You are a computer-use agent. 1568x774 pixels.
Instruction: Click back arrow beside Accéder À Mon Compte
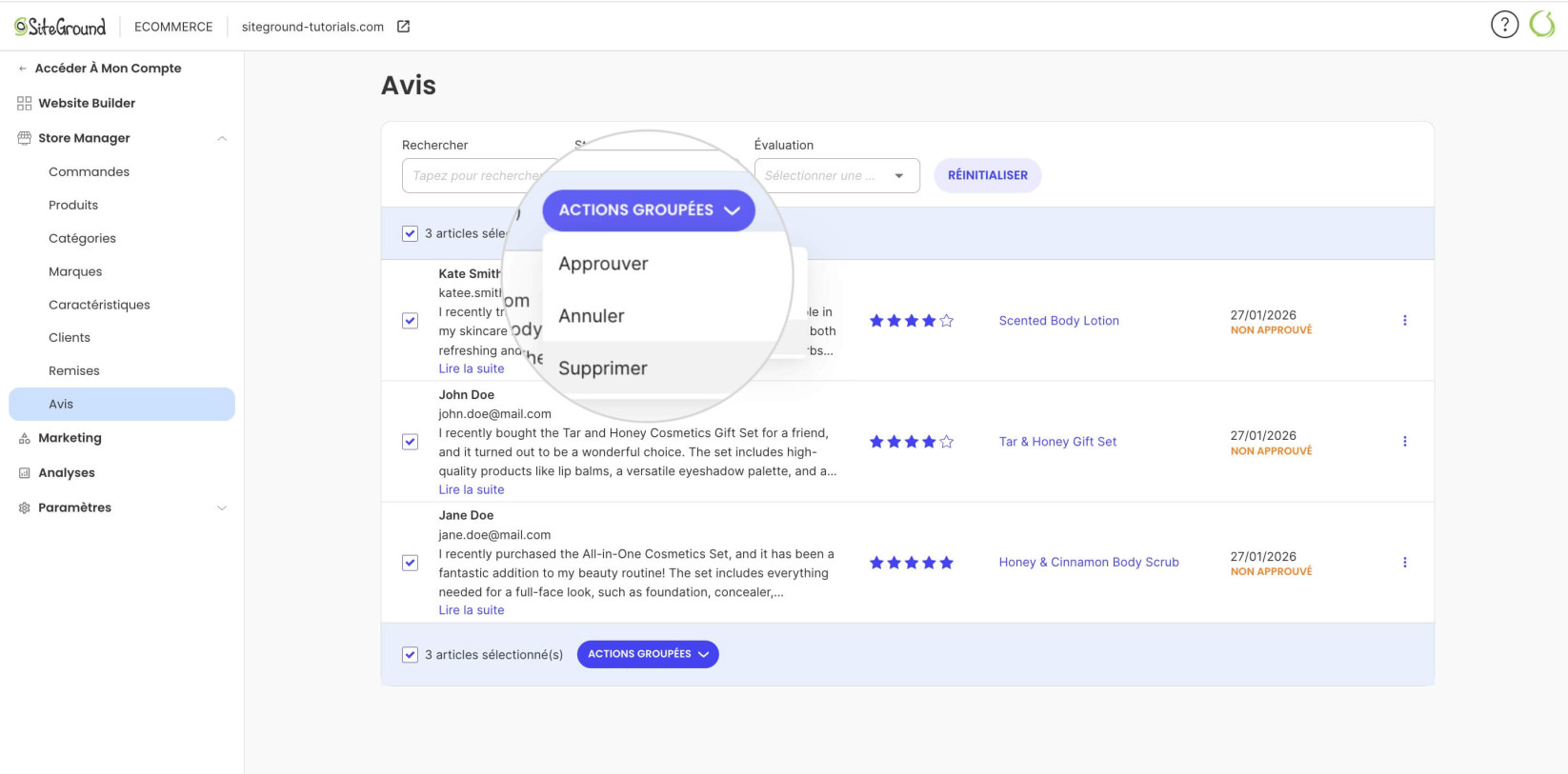pyautogui.click(x=23, y=69)
